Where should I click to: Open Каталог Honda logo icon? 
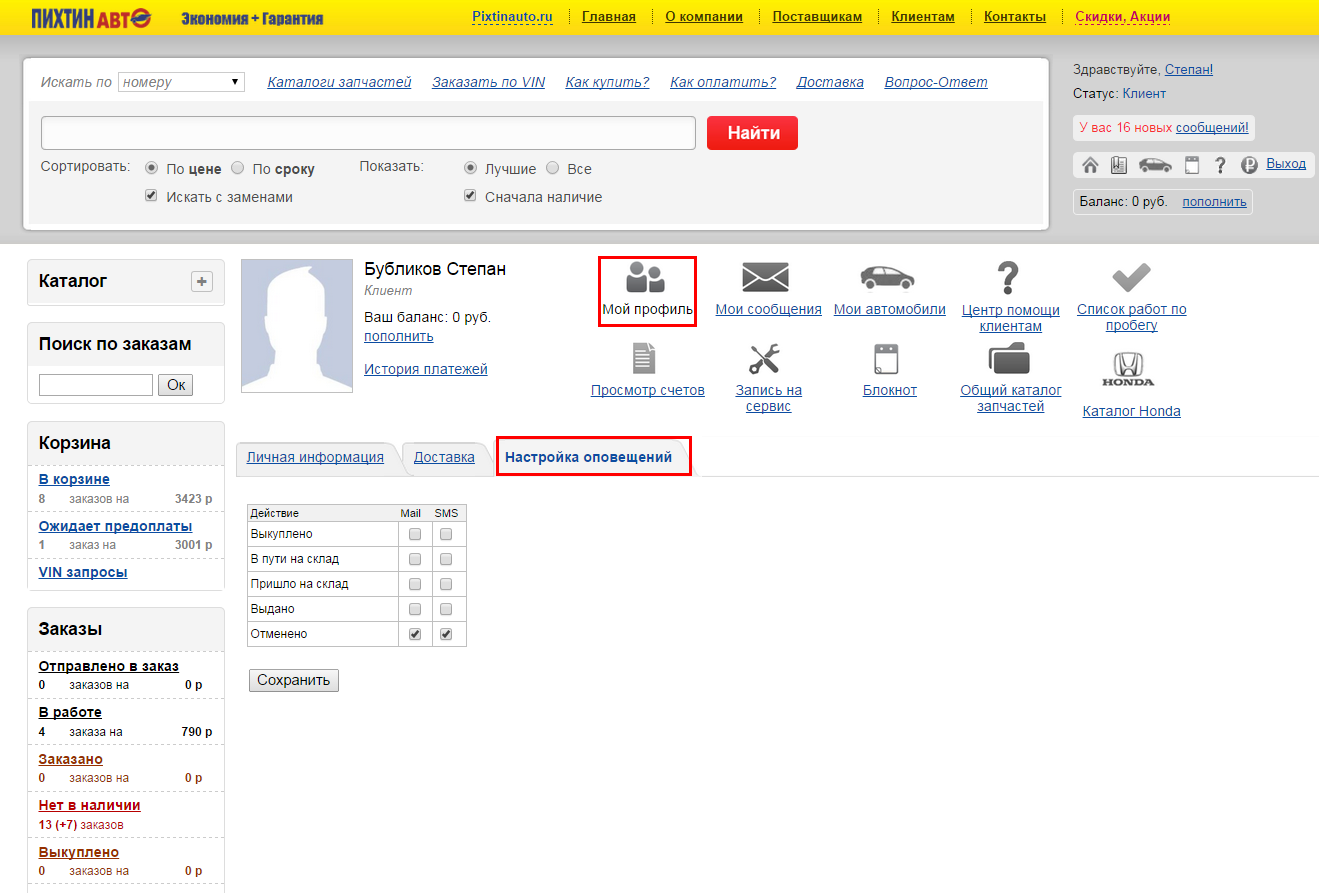pos(1128,369)
